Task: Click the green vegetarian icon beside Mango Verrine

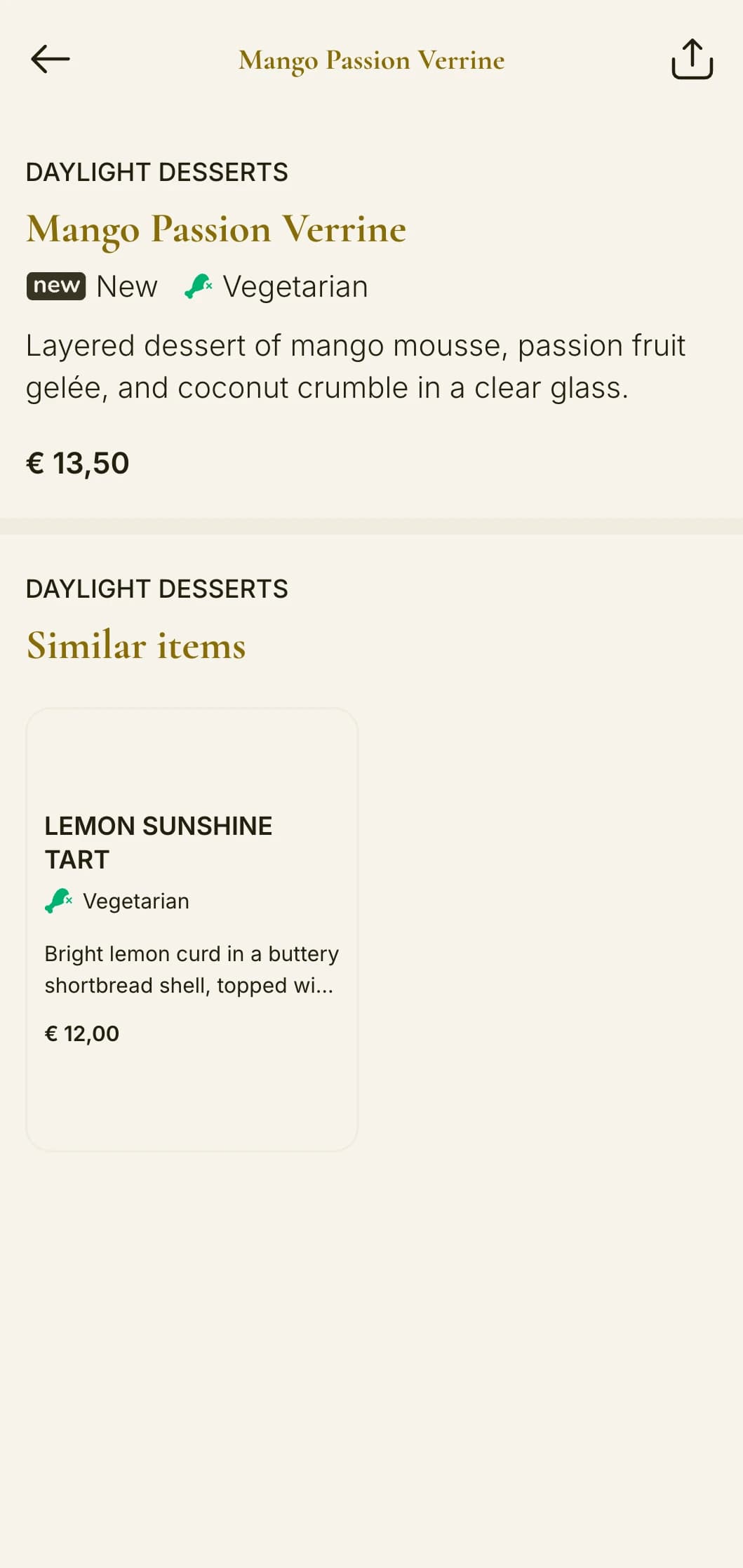Action: (199, 286)
